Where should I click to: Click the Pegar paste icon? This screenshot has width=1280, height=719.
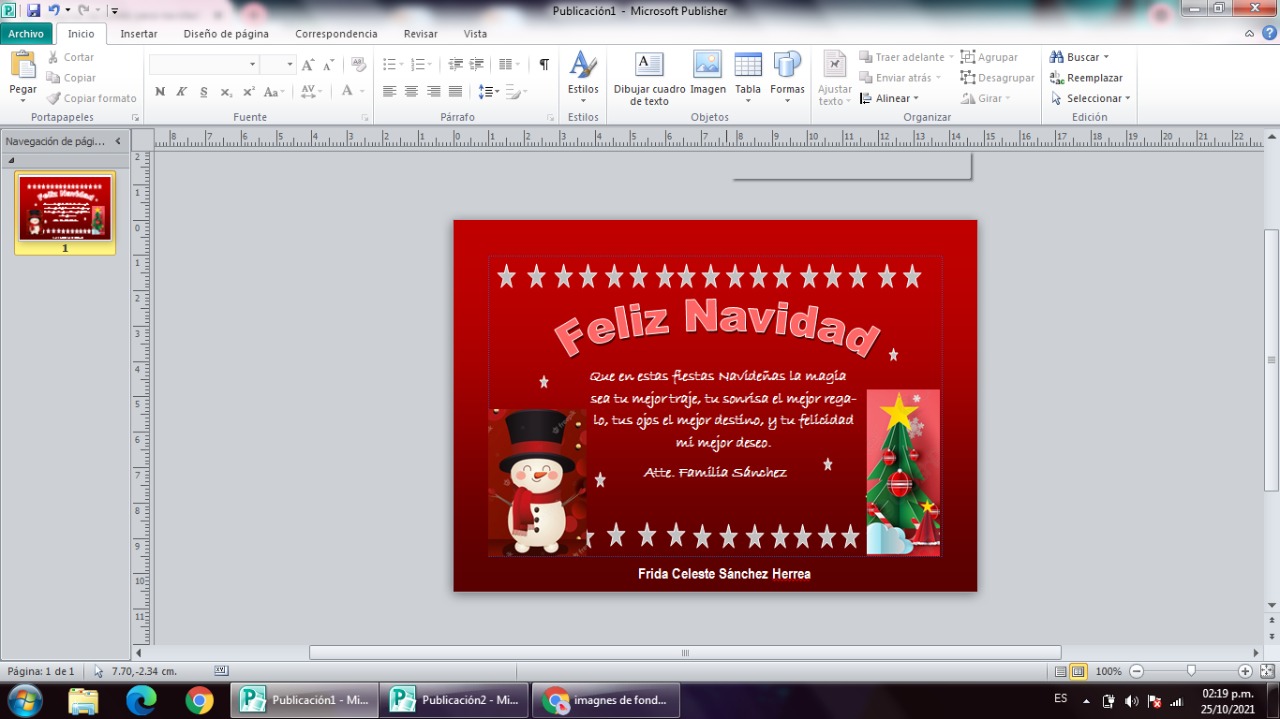(x=23, y=65)
